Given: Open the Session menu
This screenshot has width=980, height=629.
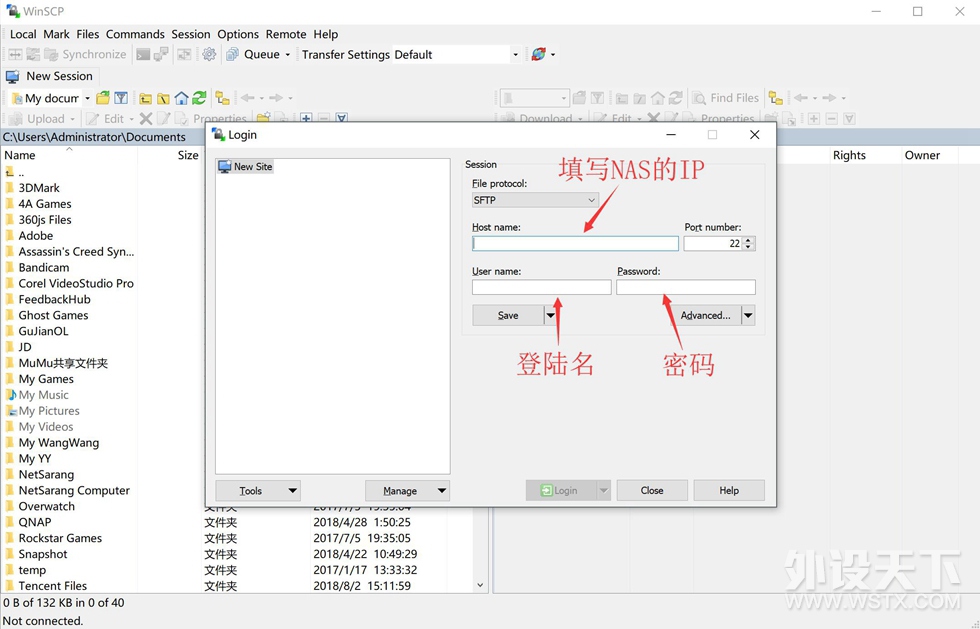Looking at the screenshot, I should click(191, 34).
